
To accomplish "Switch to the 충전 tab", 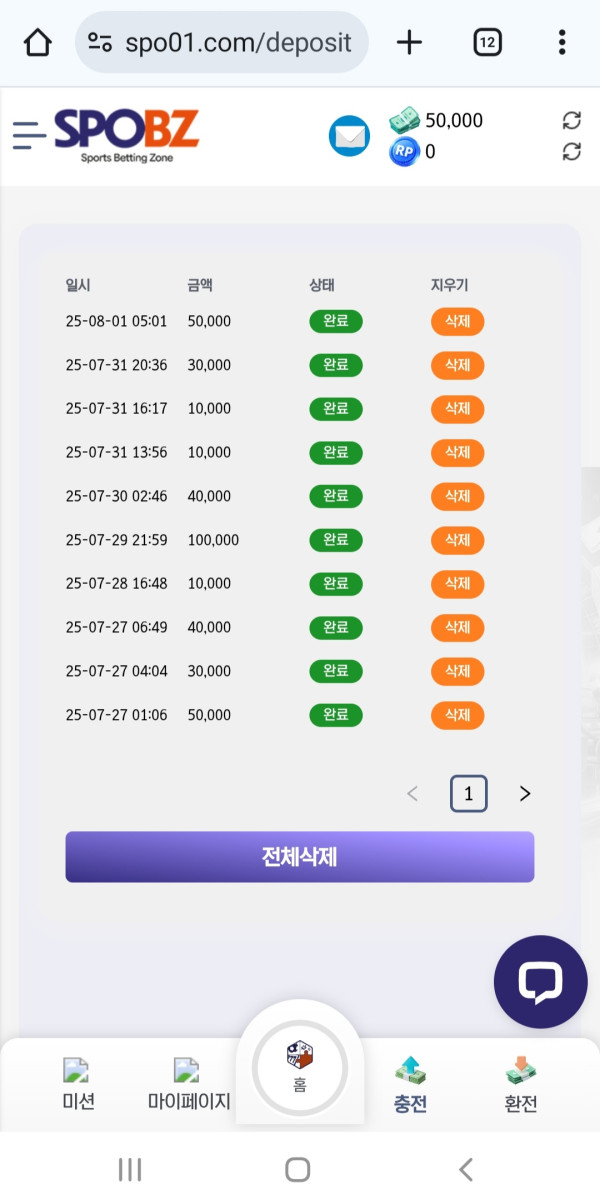I will [x=411, y=1086].
